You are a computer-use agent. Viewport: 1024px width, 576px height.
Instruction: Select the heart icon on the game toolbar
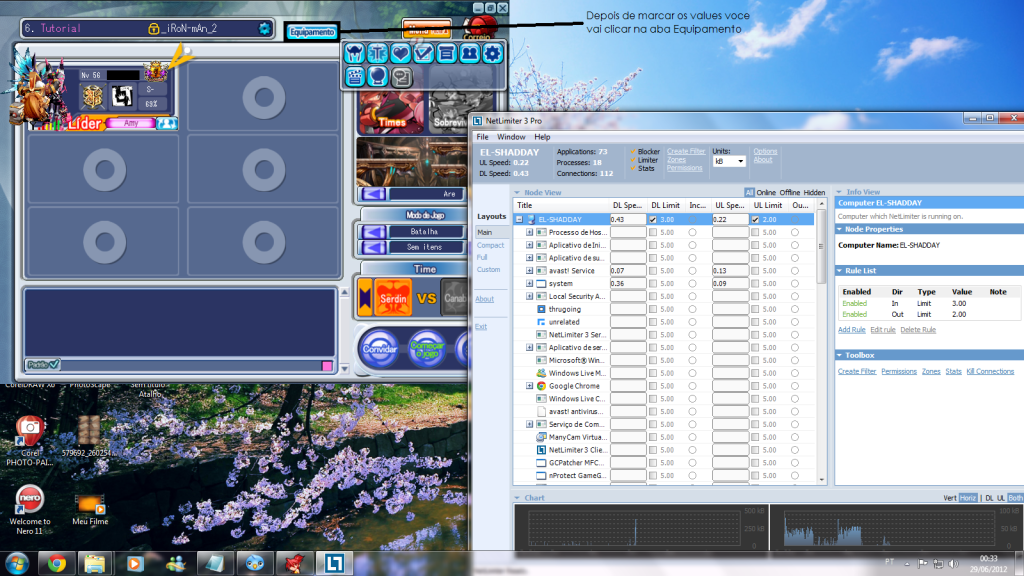tap(401, 53)
